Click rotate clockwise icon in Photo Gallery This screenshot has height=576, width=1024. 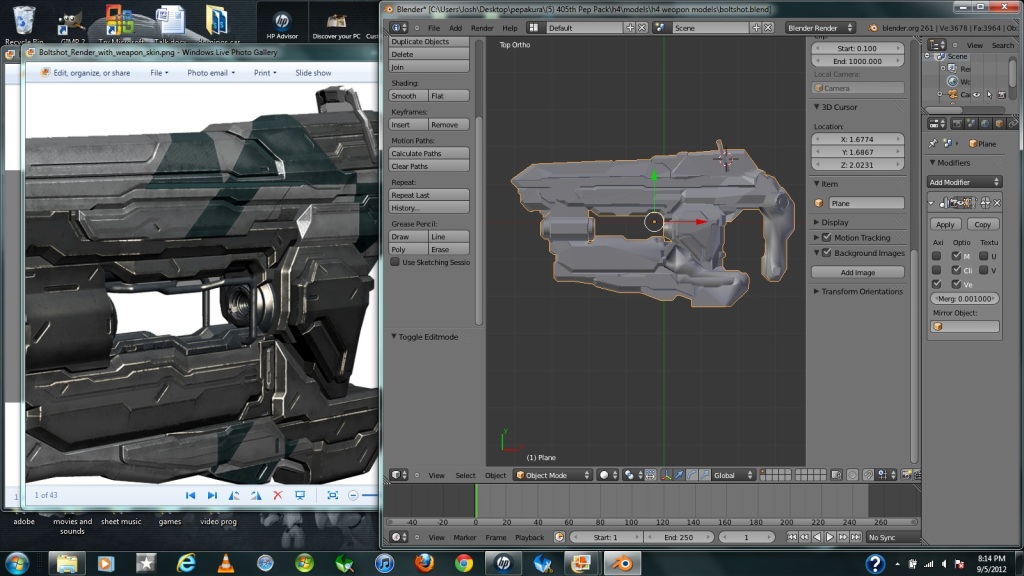tap(256, 495)
